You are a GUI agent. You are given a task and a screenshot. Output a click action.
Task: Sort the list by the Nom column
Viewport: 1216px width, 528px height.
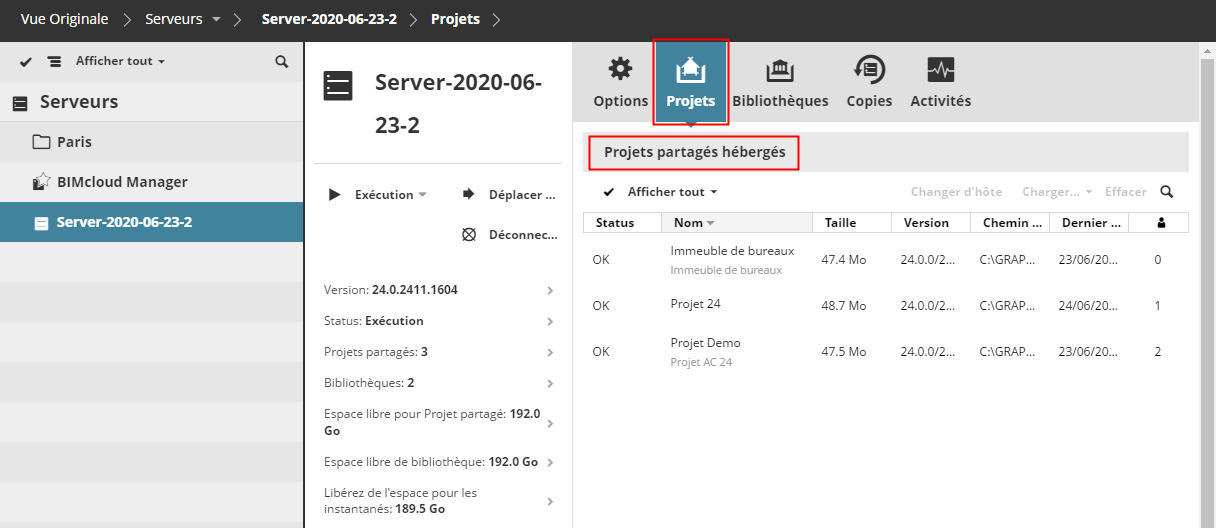coord(689,223)
